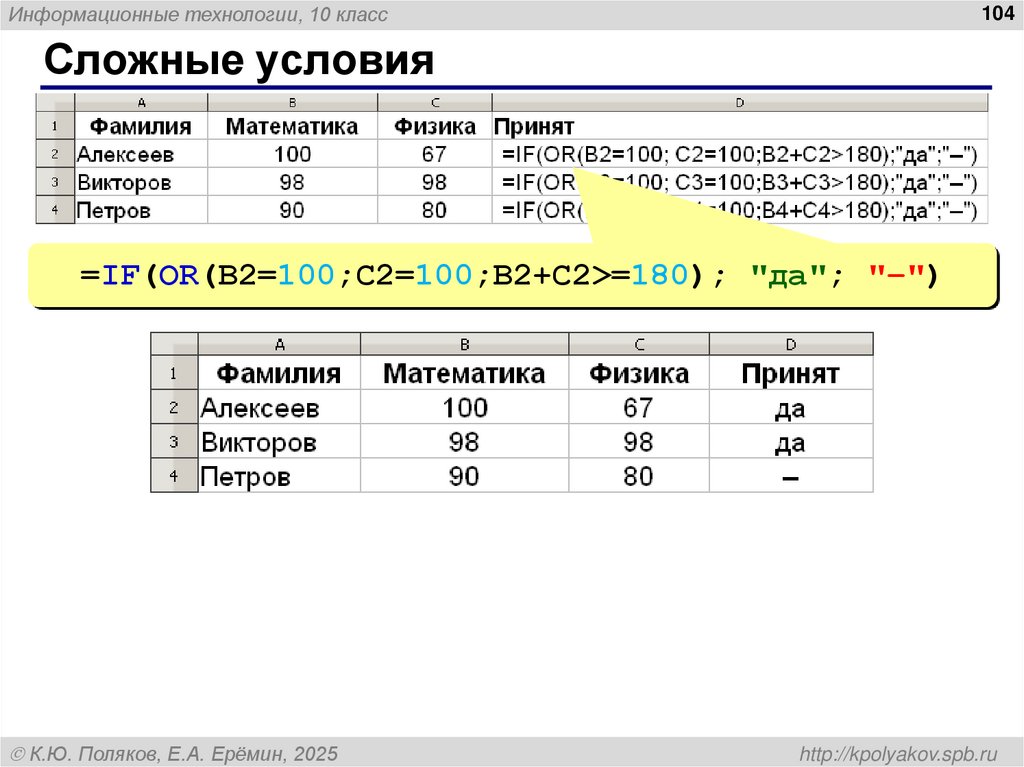Screen dimensions: 1024x767
Task: Click the top table header 'Принят'
Action: (739, 126)
